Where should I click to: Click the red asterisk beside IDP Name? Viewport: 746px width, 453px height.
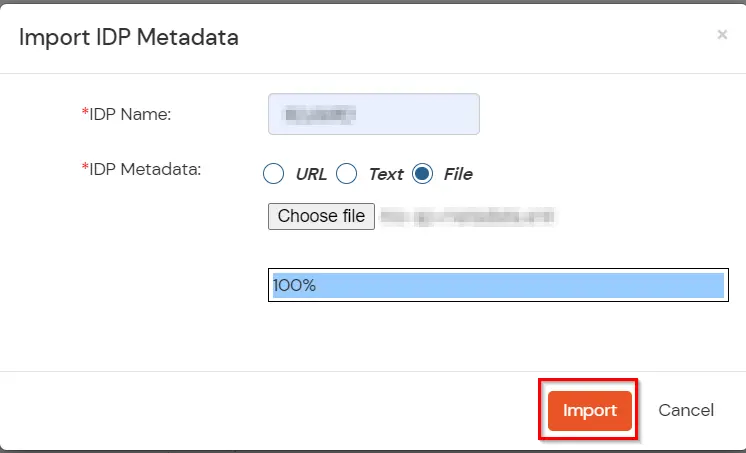(x=85, y=113)
